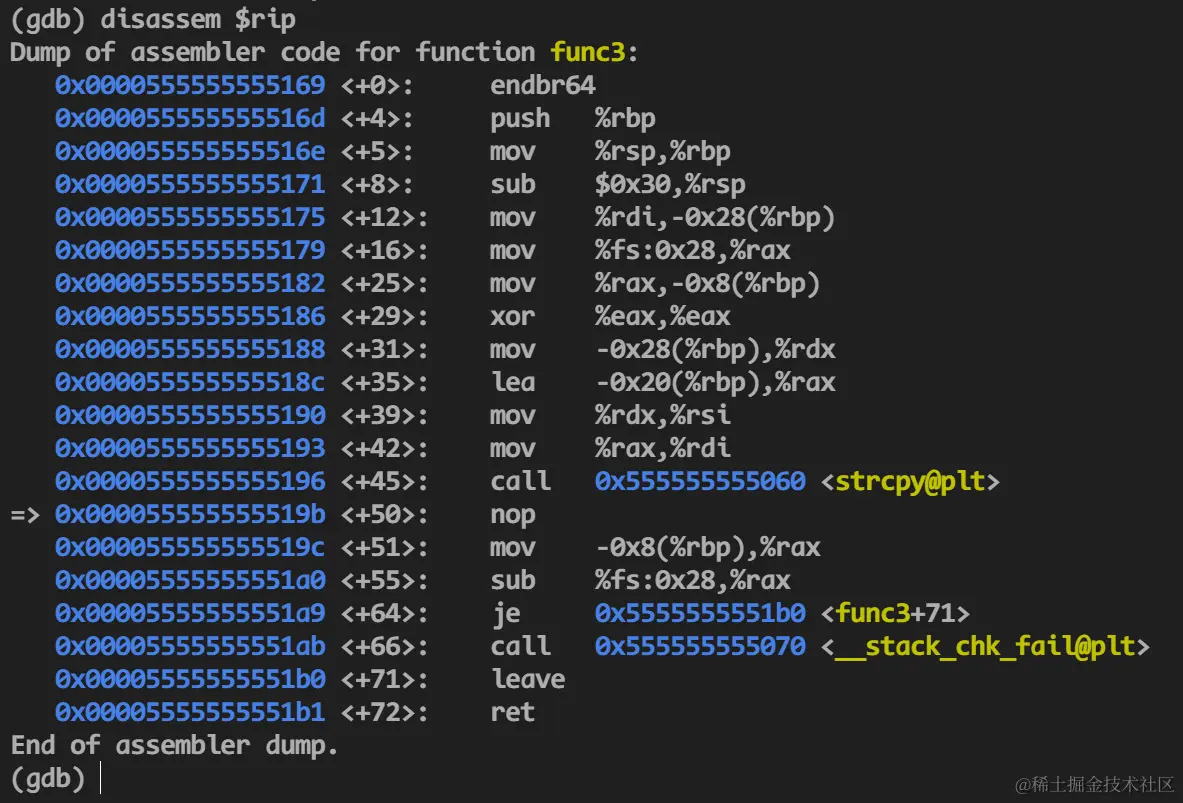Click the je mnemonic
1183x803 pixels.
505,613
